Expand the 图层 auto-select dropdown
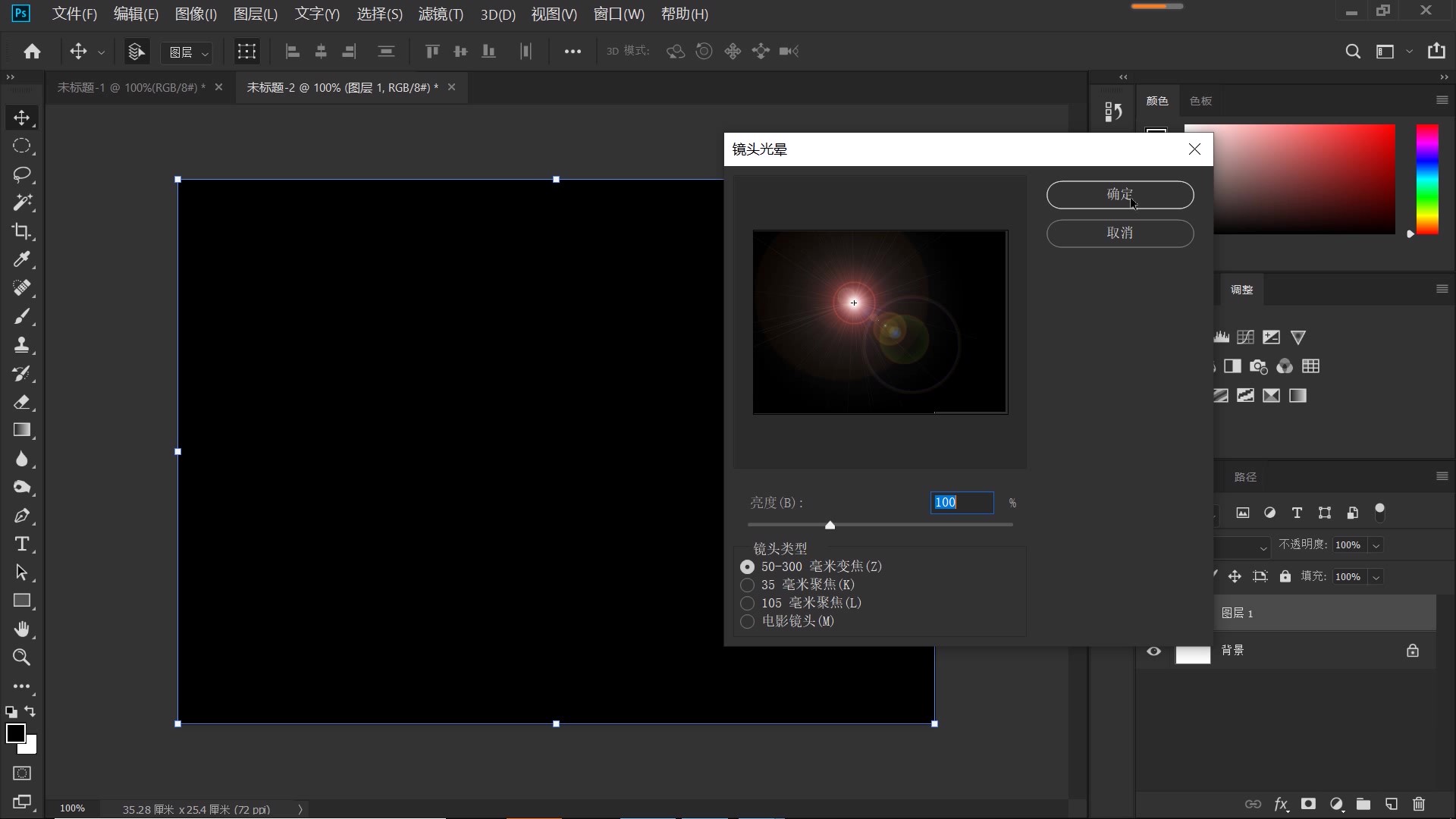Image resolution: width=1456 pixels, height=819 pixels. (x=187, y=52)
